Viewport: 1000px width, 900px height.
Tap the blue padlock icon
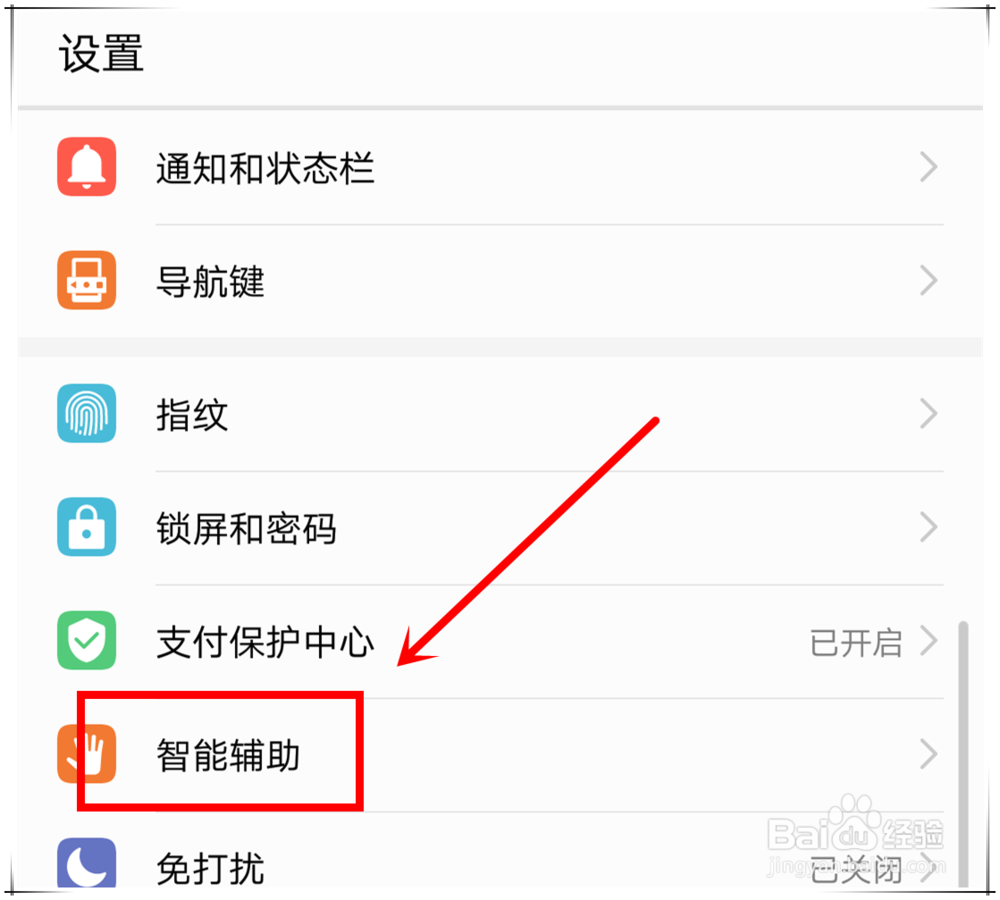coord(87,527)
